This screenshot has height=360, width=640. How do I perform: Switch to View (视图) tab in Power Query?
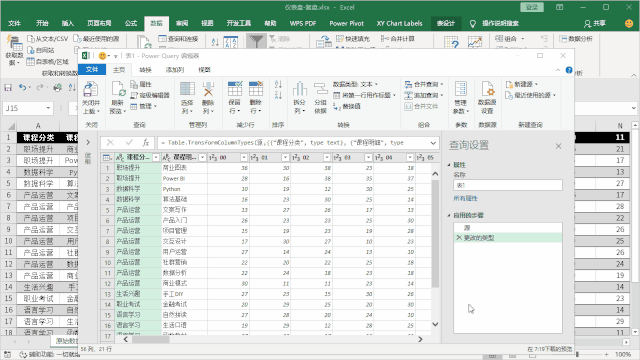tap(204, 70)
